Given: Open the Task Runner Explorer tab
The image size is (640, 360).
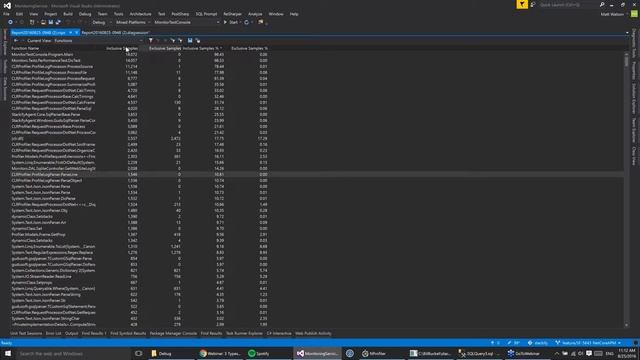Looking at the screenshot, I should (244, 333).
